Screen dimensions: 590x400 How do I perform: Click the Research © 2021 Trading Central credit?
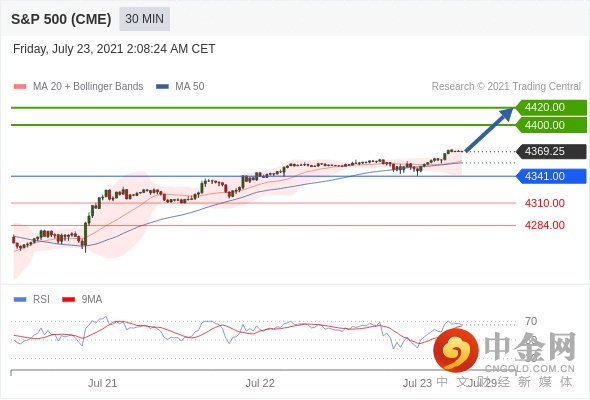506,87
